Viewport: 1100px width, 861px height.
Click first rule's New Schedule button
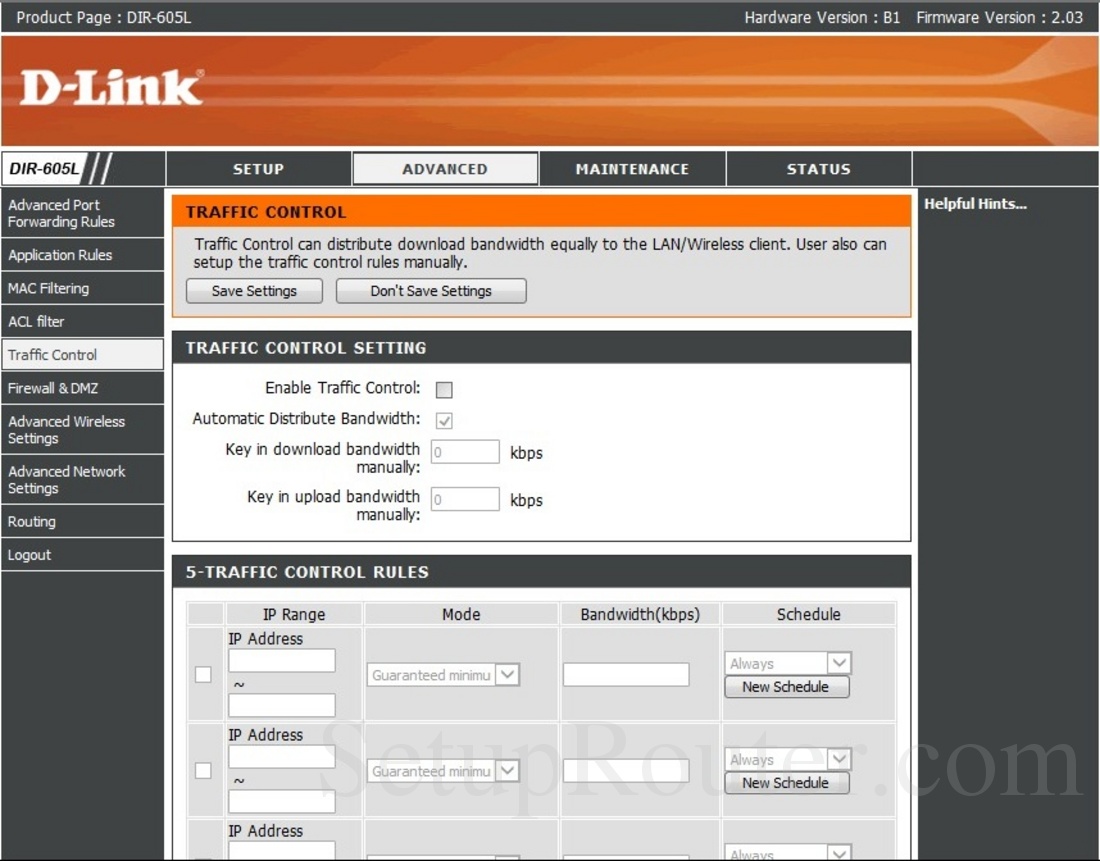coord(786,687)
